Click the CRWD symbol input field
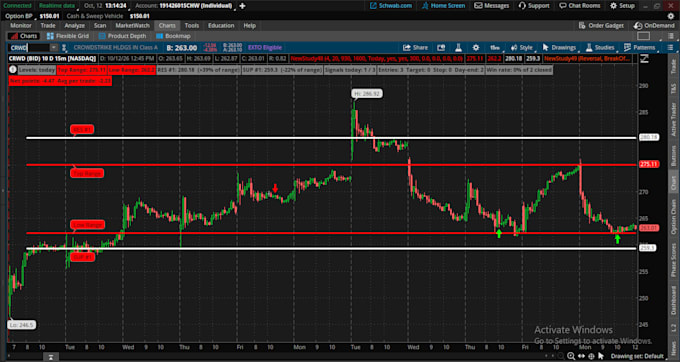 pyautogui.click(x=29, y=48)
